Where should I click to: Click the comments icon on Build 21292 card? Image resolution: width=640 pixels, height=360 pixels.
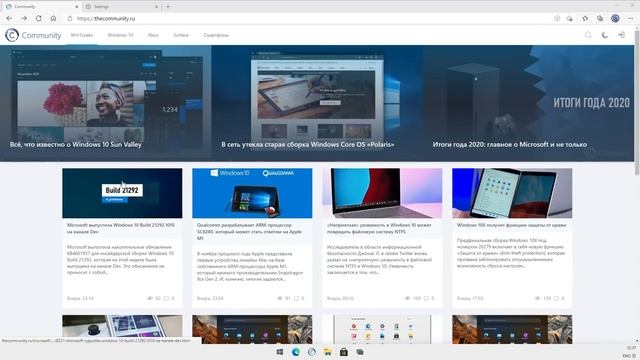coord(166,298)
